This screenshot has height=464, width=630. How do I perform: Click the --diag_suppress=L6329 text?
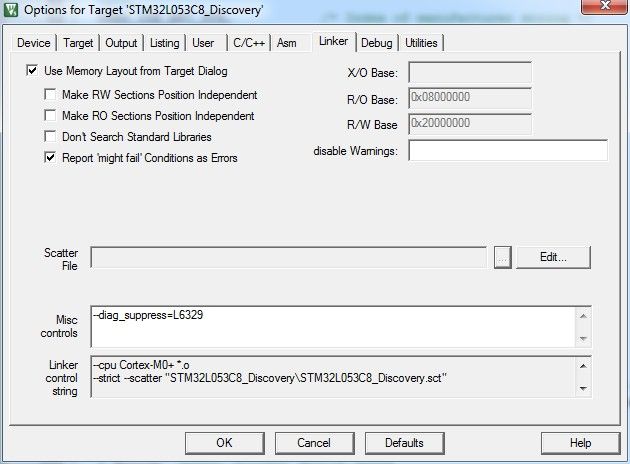[148, 315]
